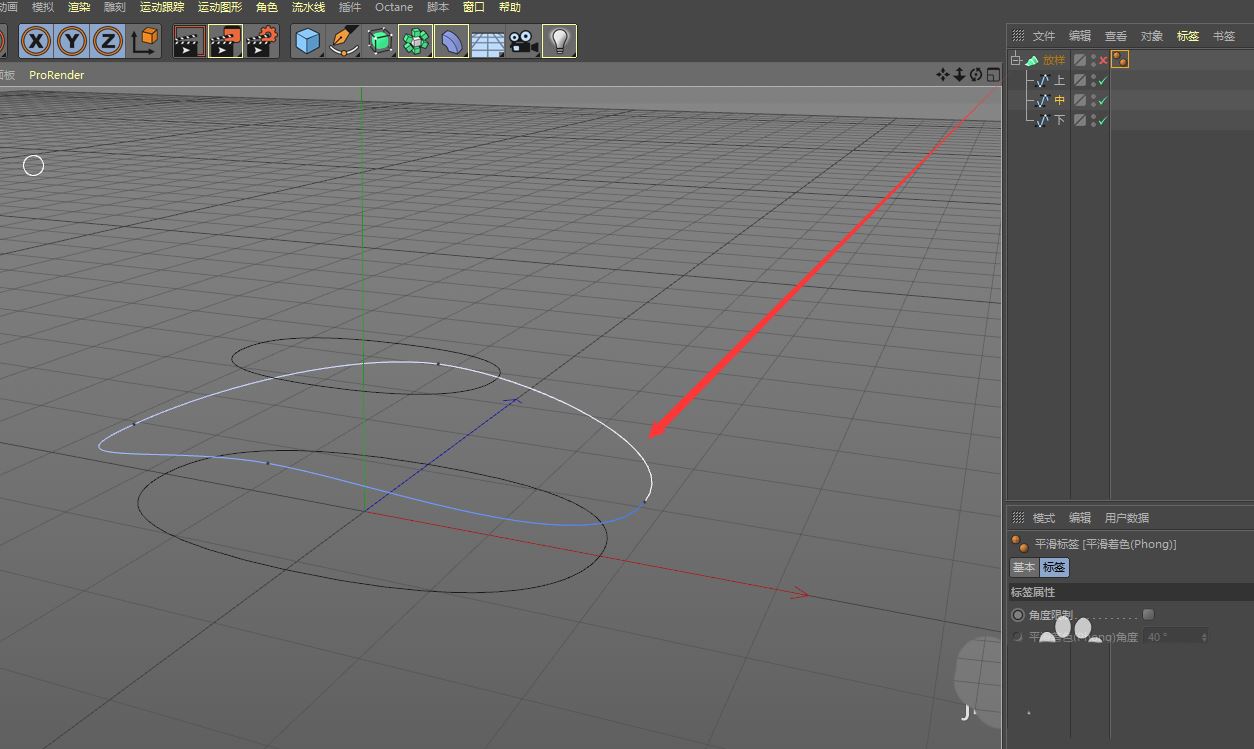Disable the 下 spline green checkmark
Image resolution: width=1254 pixels, height=749 pixels.
click(1103, 120)
